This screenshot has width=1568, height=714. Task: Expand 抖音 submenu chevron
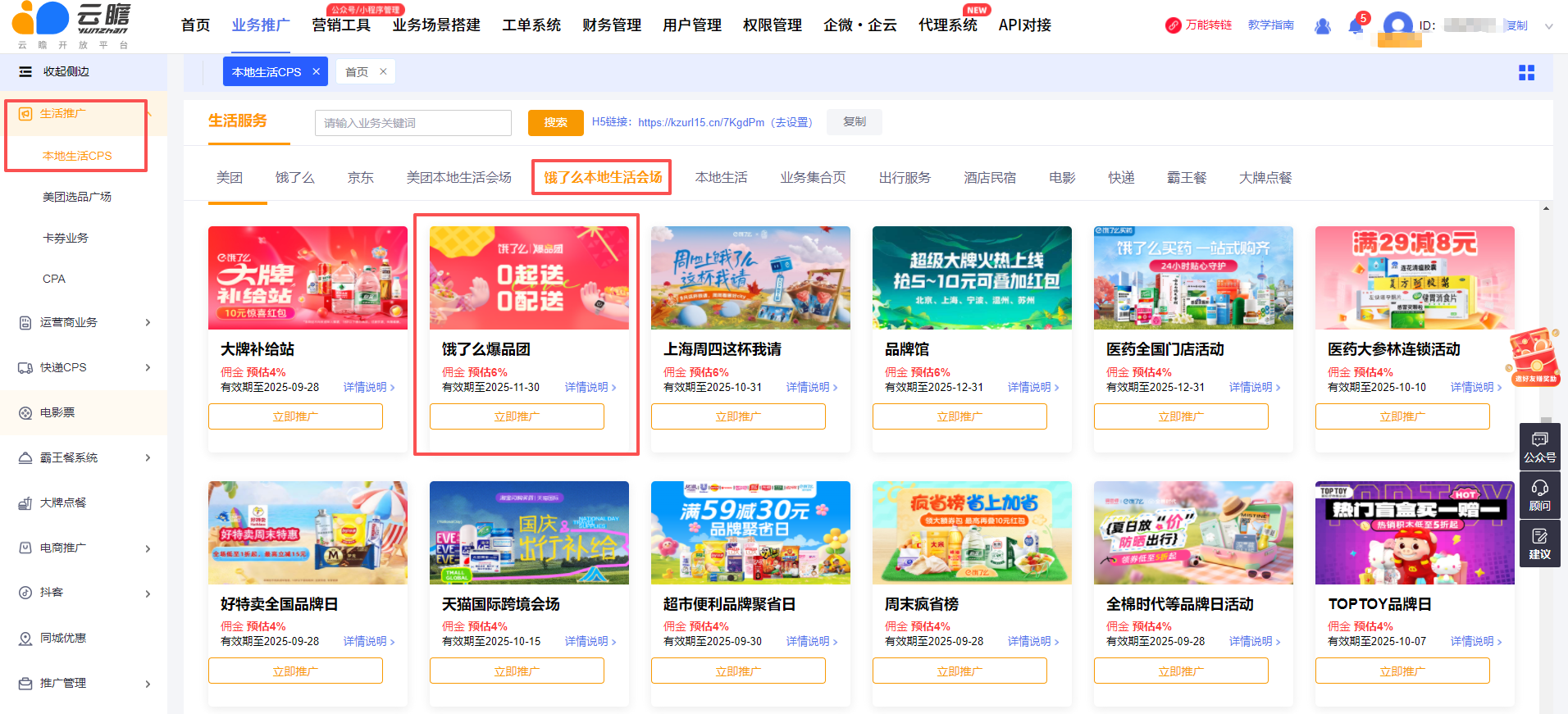pyautogui.click(x=148, y=593)
